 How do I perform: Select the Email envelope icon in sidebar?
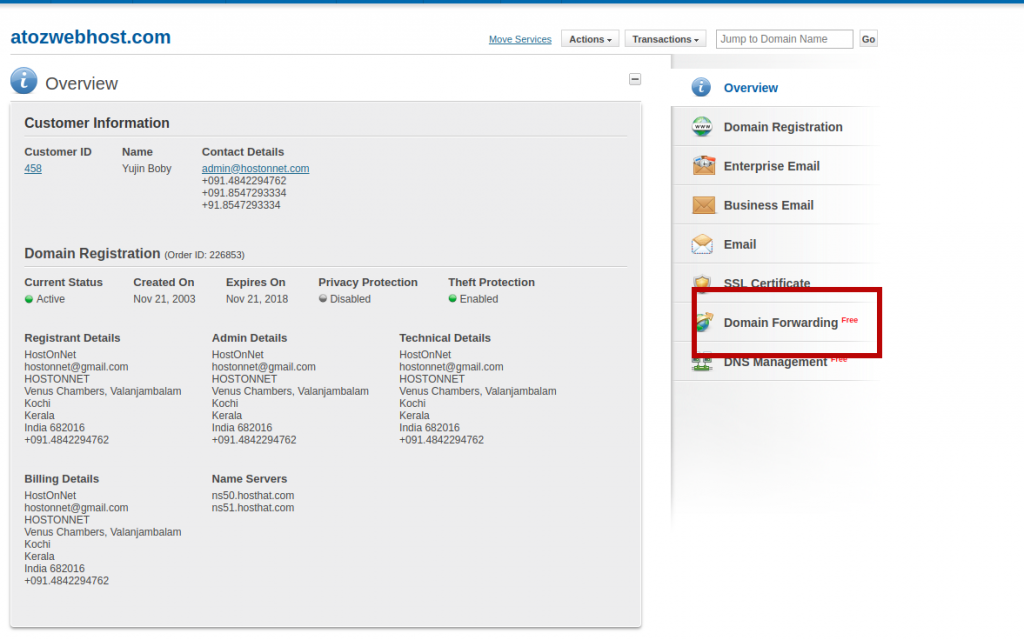coord(701,244)
